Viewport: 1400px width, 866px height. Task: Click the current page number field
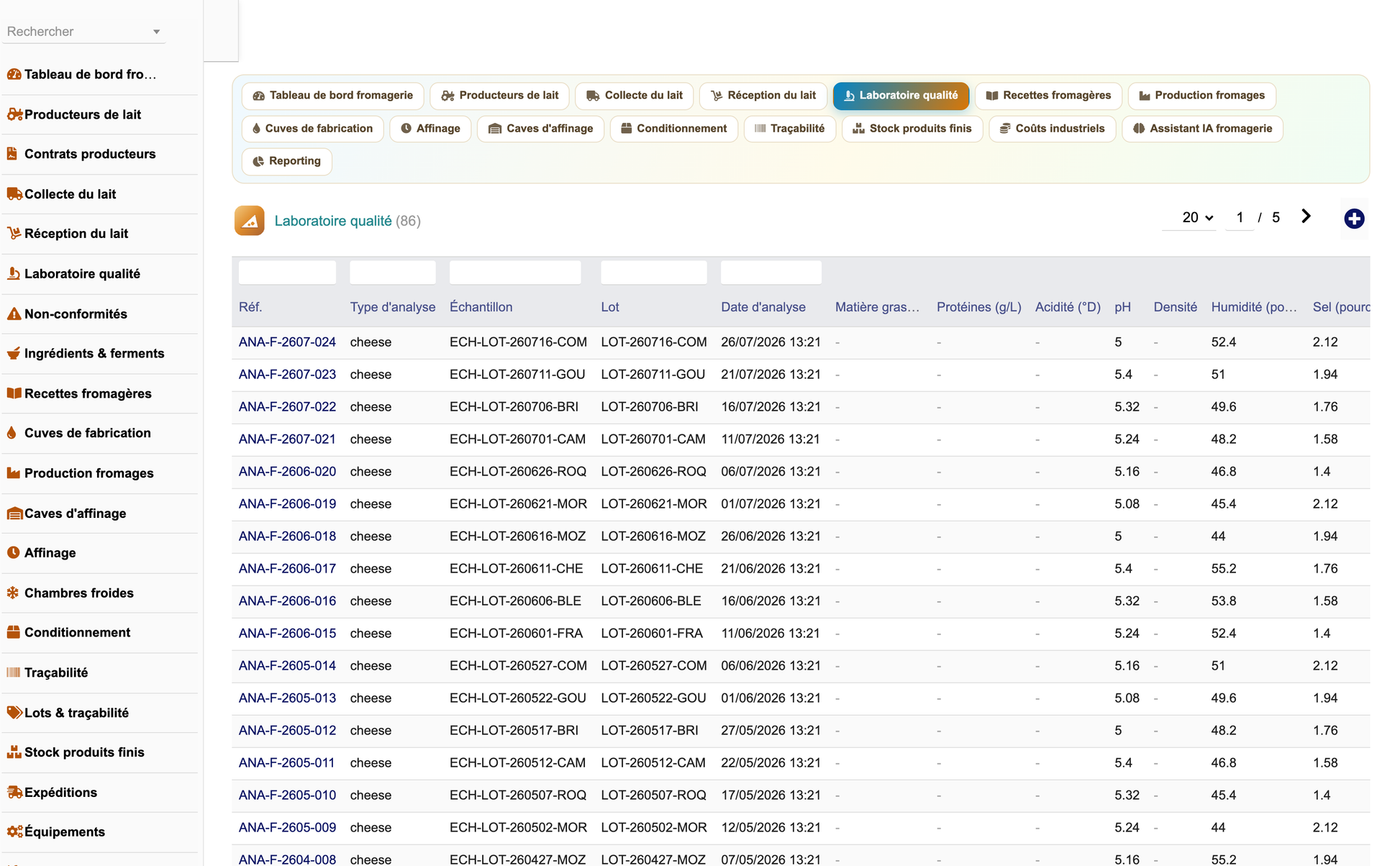click(1240, 217)
